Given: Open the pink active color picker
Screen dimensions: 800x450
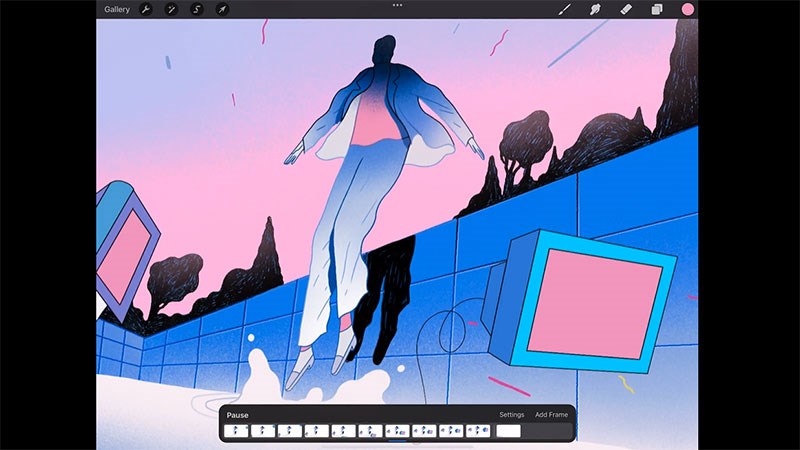Looking at the screenshot, I should 688,9.
